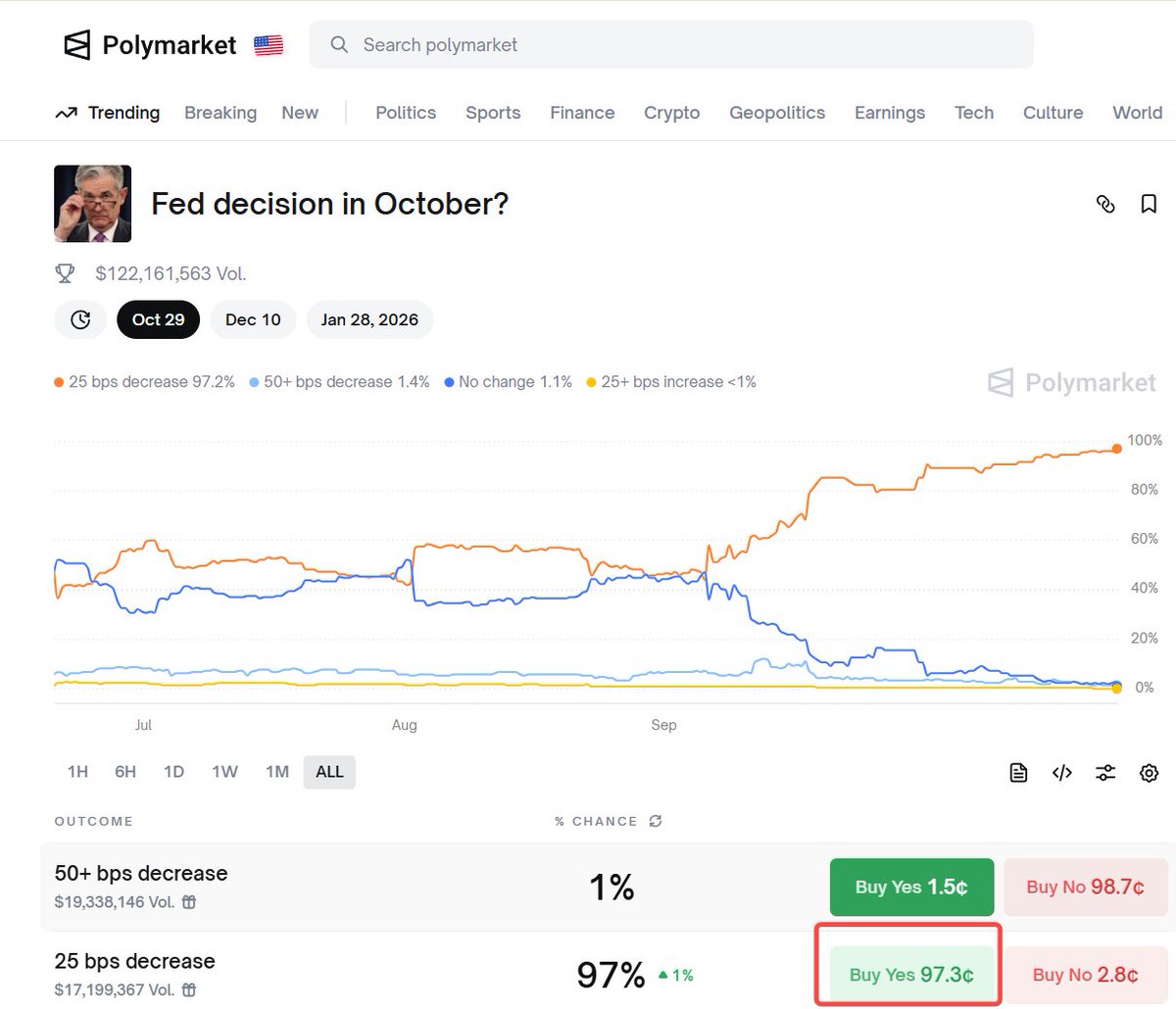
Task: Buy No on 25 bps decrease
Action: pyautogui.click(x=1085, y=975)
